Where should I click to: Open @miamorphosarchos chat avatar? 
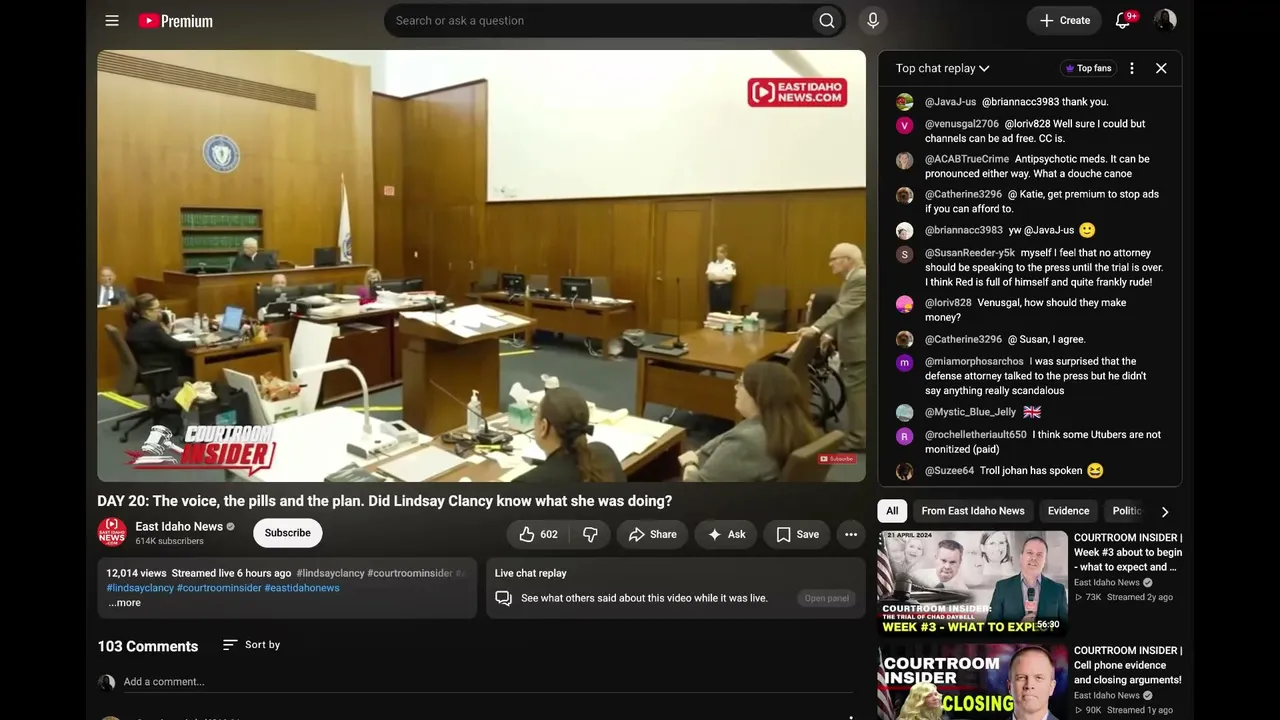click(904, 362)
